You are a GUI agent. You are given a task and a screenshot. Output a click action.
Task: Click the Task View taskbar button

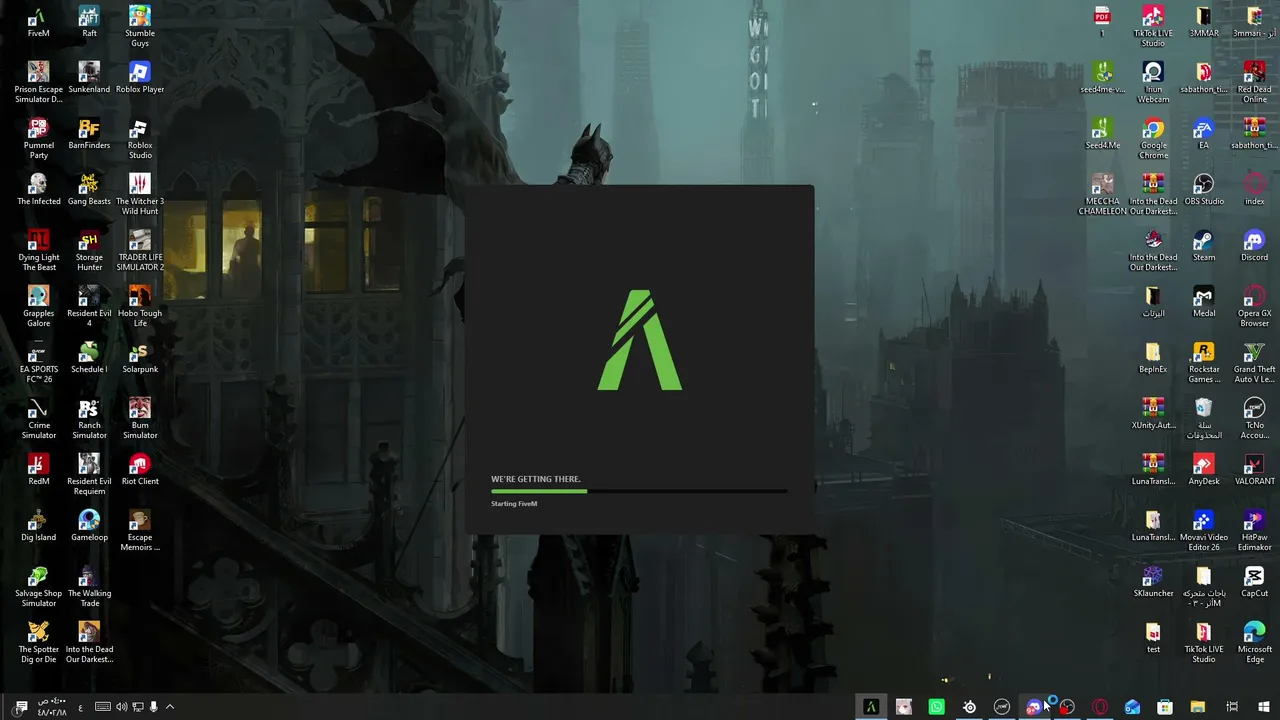click(1232, 707)
